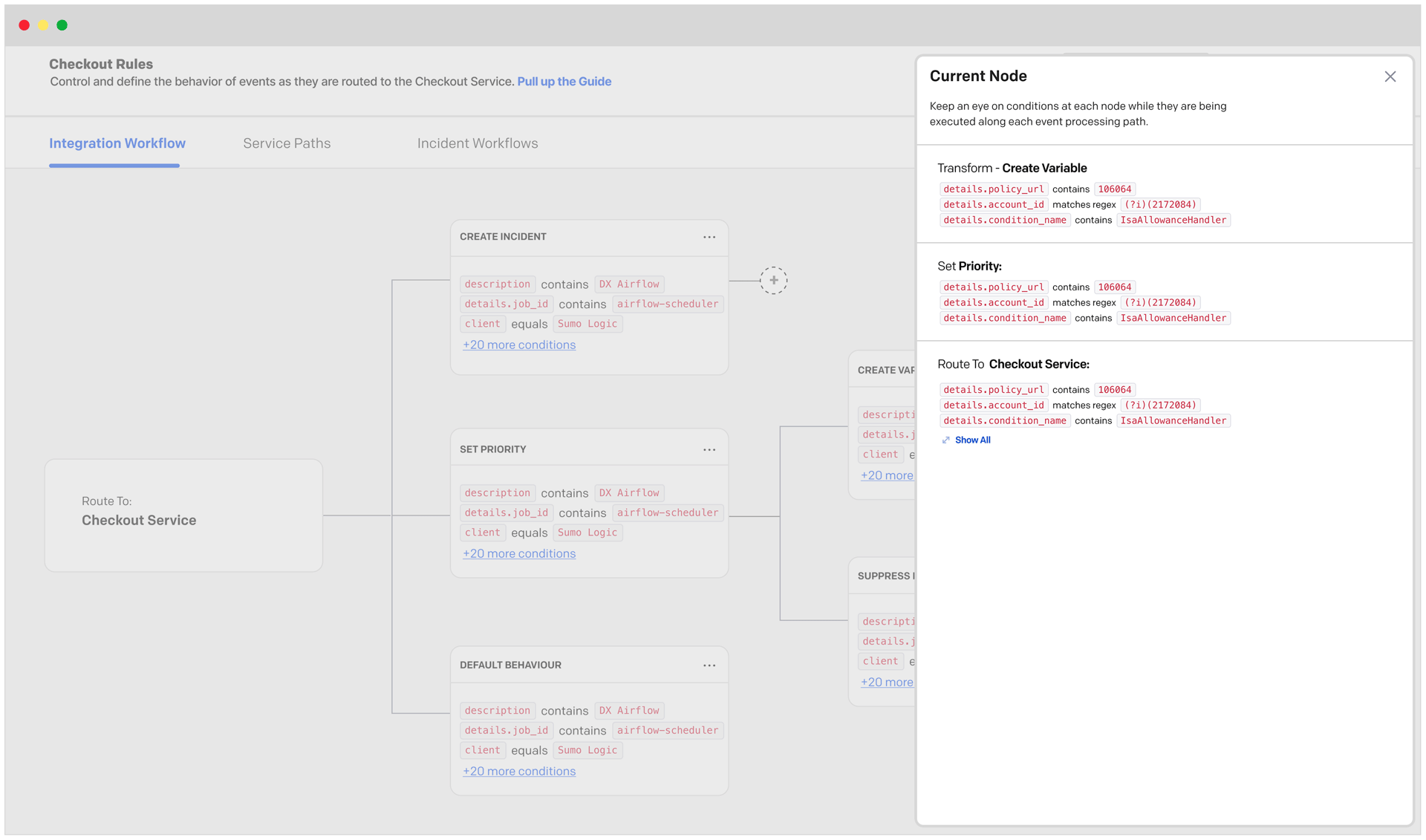
Task: Close the Current Node panel
Action: click(x=1390, y=76)
